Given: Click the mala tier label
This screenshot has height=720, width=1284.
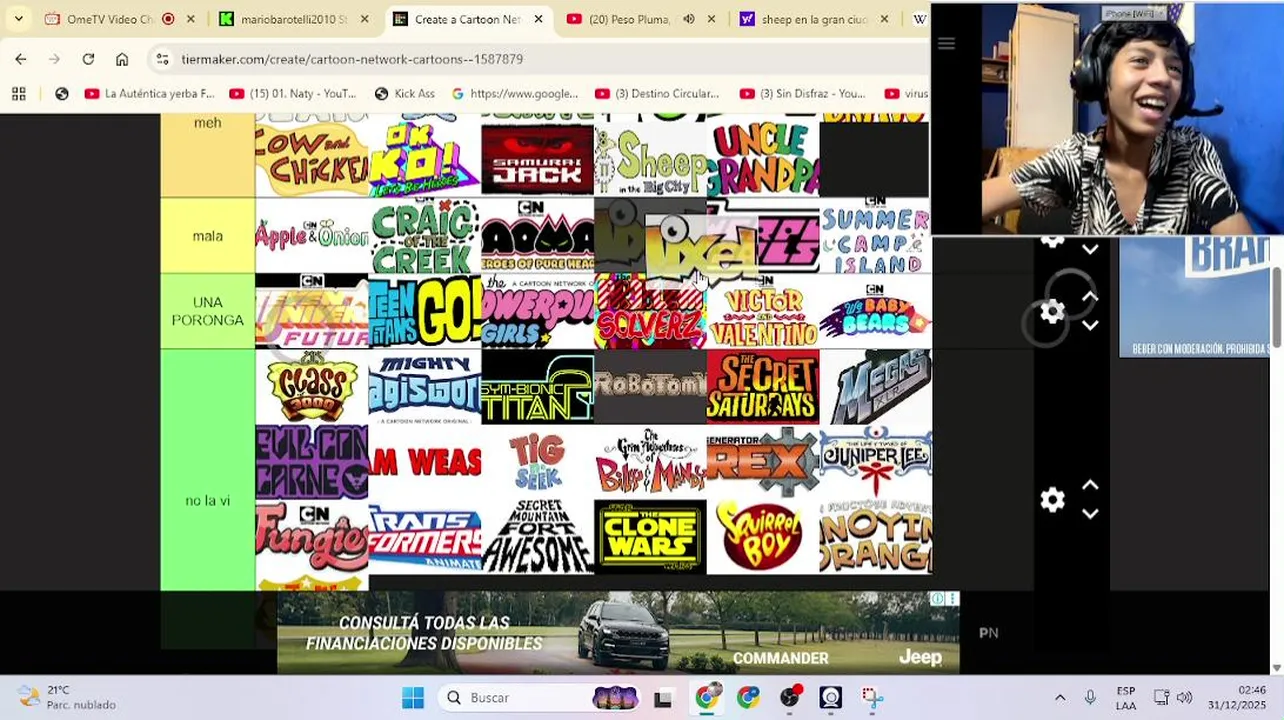Looking at the screenshot, I should point(208,236).
